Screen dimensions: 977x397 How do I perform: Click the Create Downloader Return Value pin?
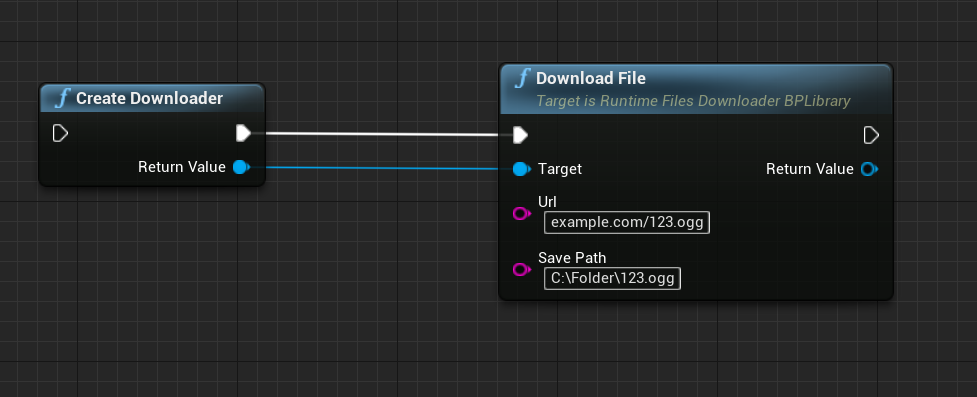coord(241,167)
